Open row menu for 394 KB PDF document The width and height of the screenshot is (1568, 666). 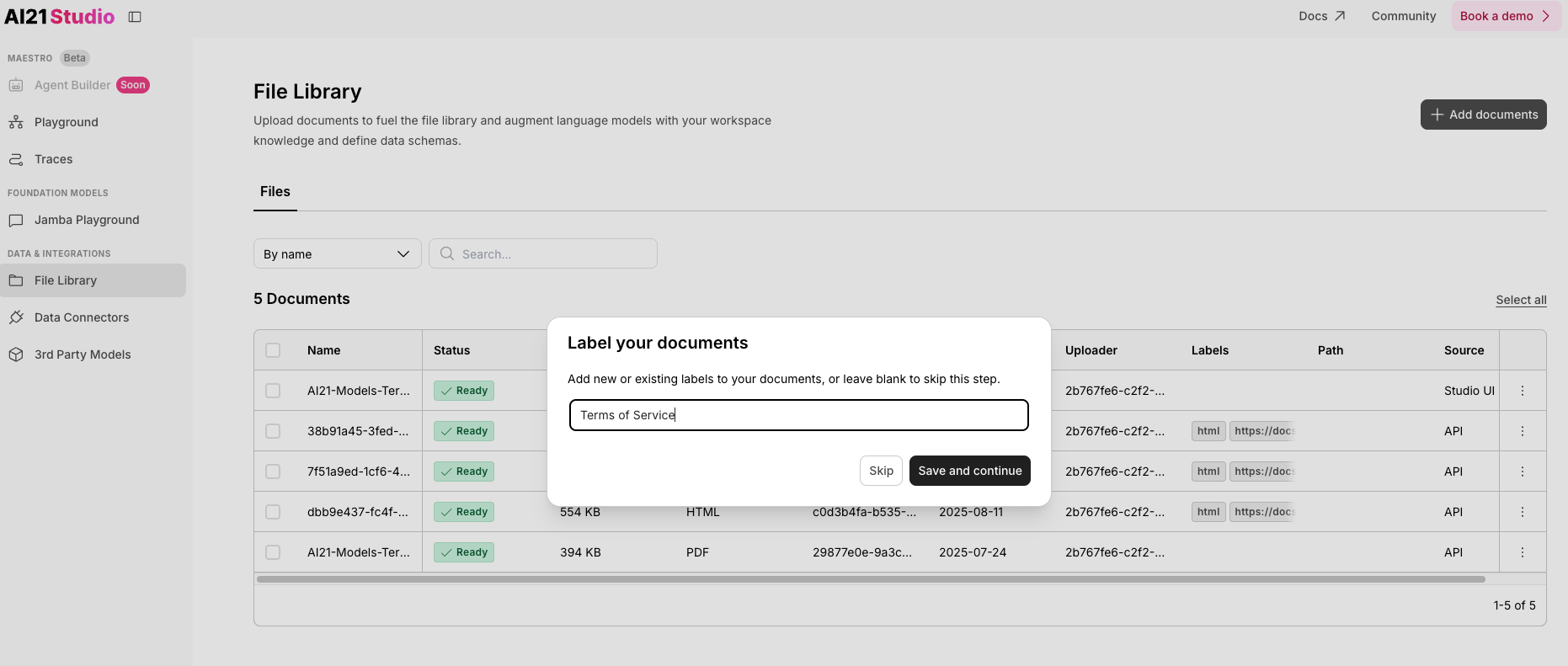click(1523, 552)
